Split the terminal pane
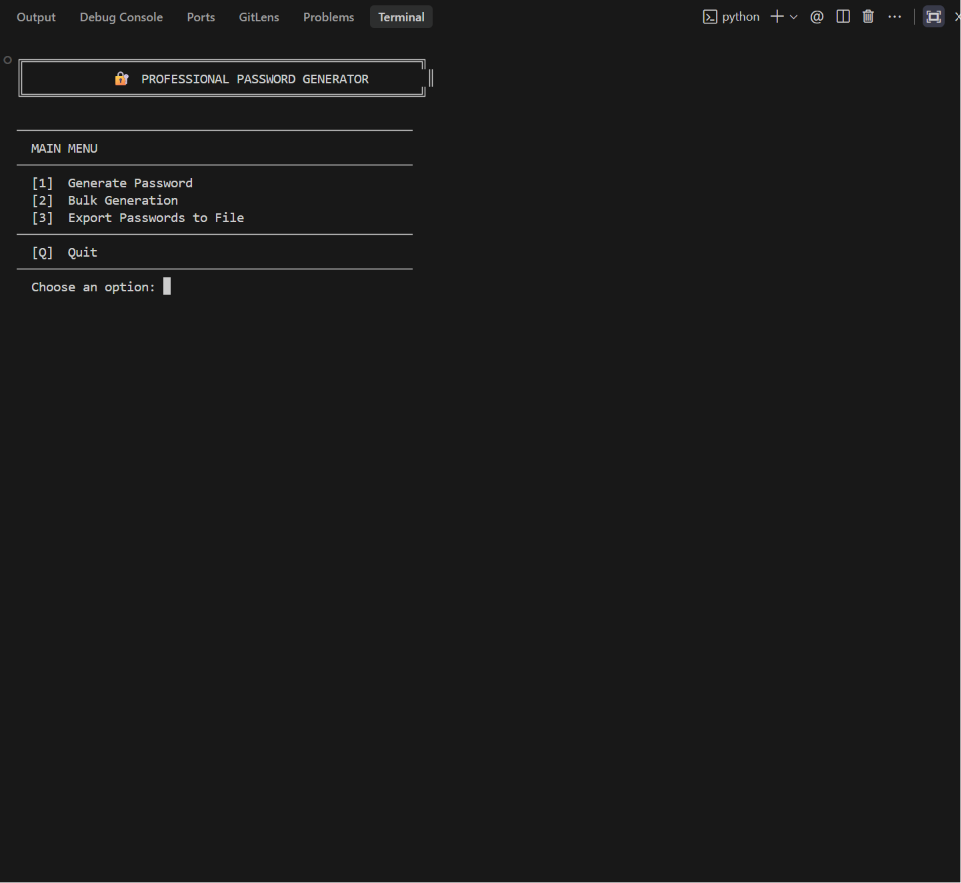 pyautogui.click(x=843, y=17)
